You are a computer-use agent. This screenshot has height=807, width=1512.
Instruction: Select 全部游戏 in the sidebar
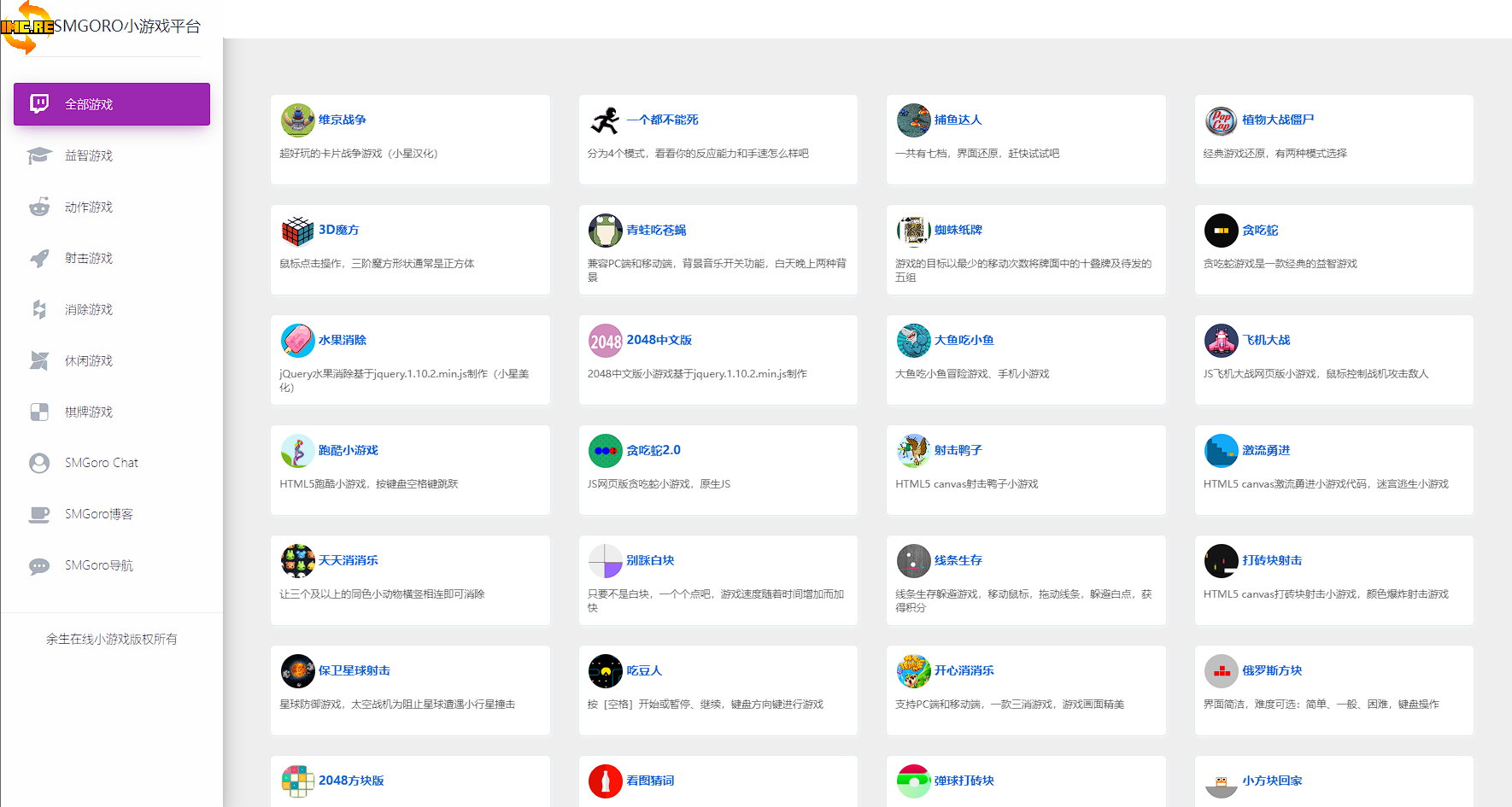112,104
